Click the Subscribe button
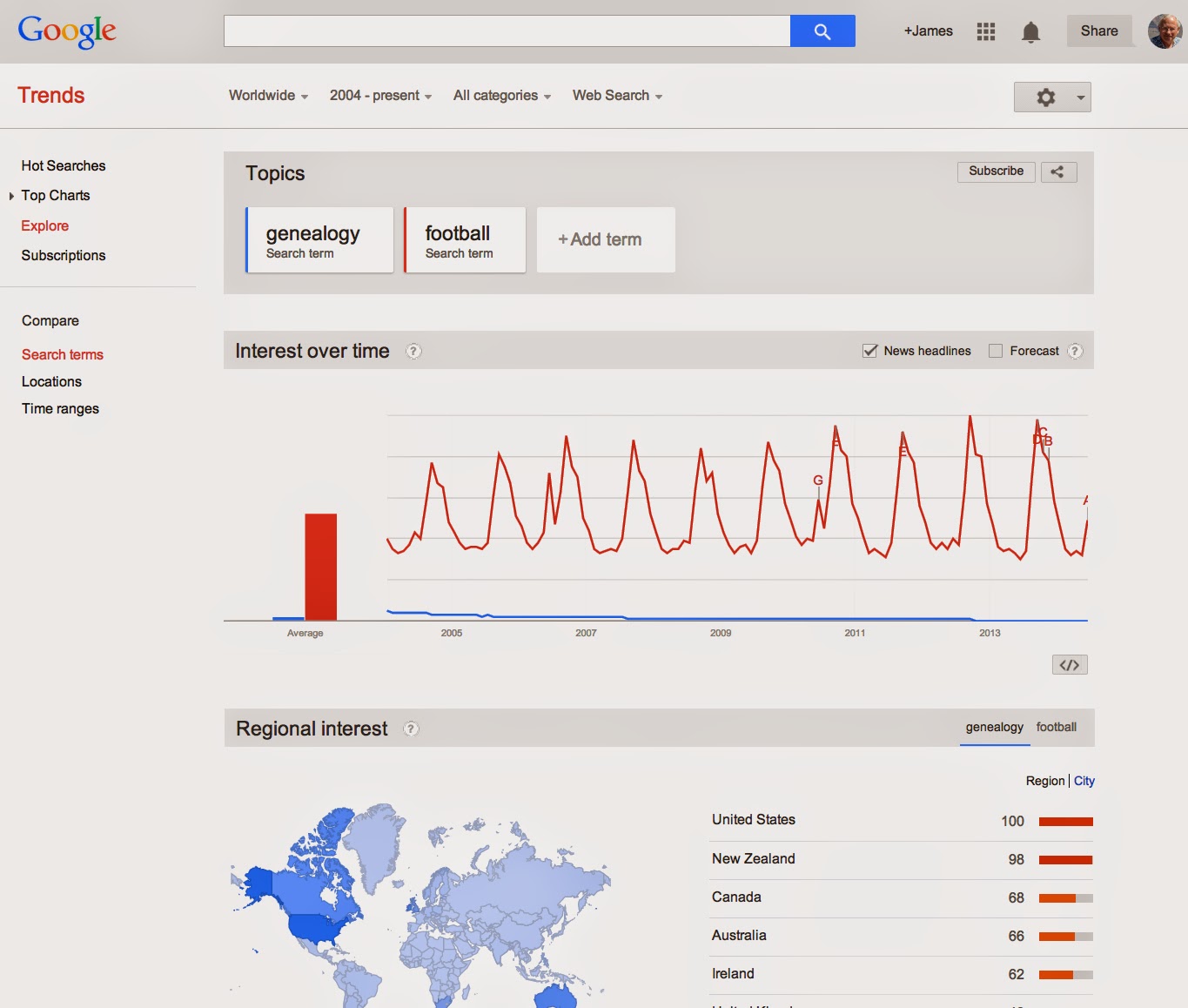The image size is (1188, 1008). pyautogui.click(x=997, y=171)
